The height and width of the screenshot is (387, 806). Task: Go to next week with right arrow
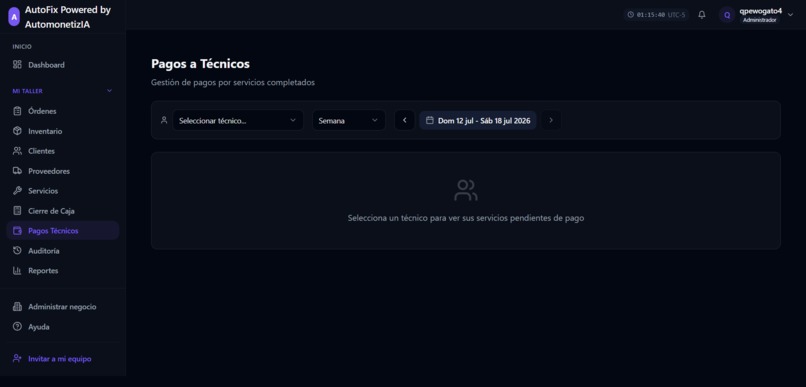(x=551, y=120)
